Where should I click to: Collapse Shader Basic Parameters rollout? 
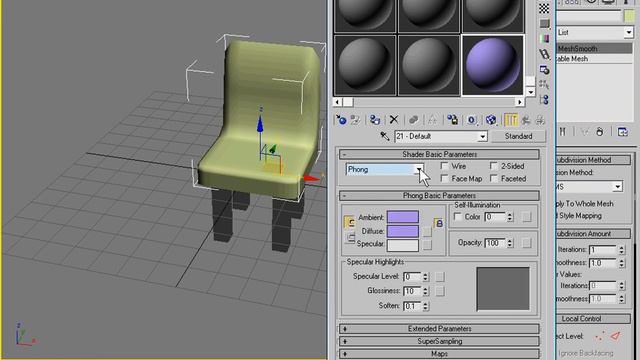click(439, 154)
